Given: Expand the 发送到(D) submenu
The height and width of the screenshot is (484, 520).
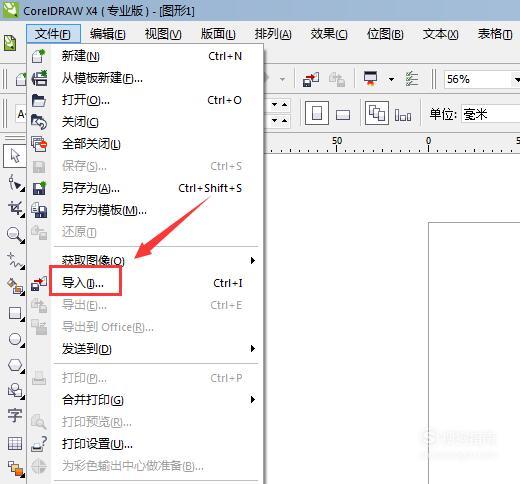Looking at the screenshot, I should tap(253, 349).
